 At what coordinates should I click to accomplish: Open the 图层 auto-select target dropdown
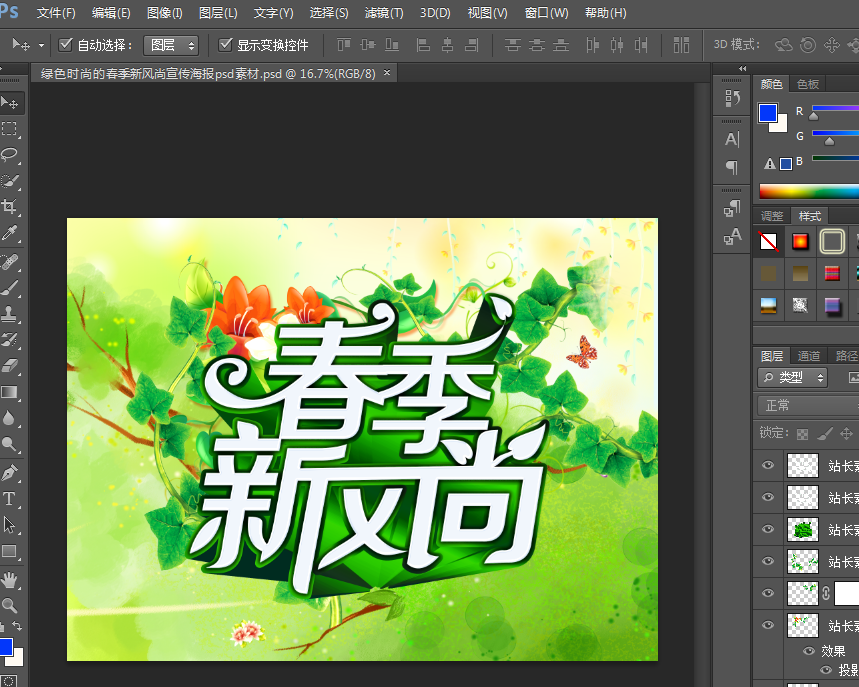171,45
